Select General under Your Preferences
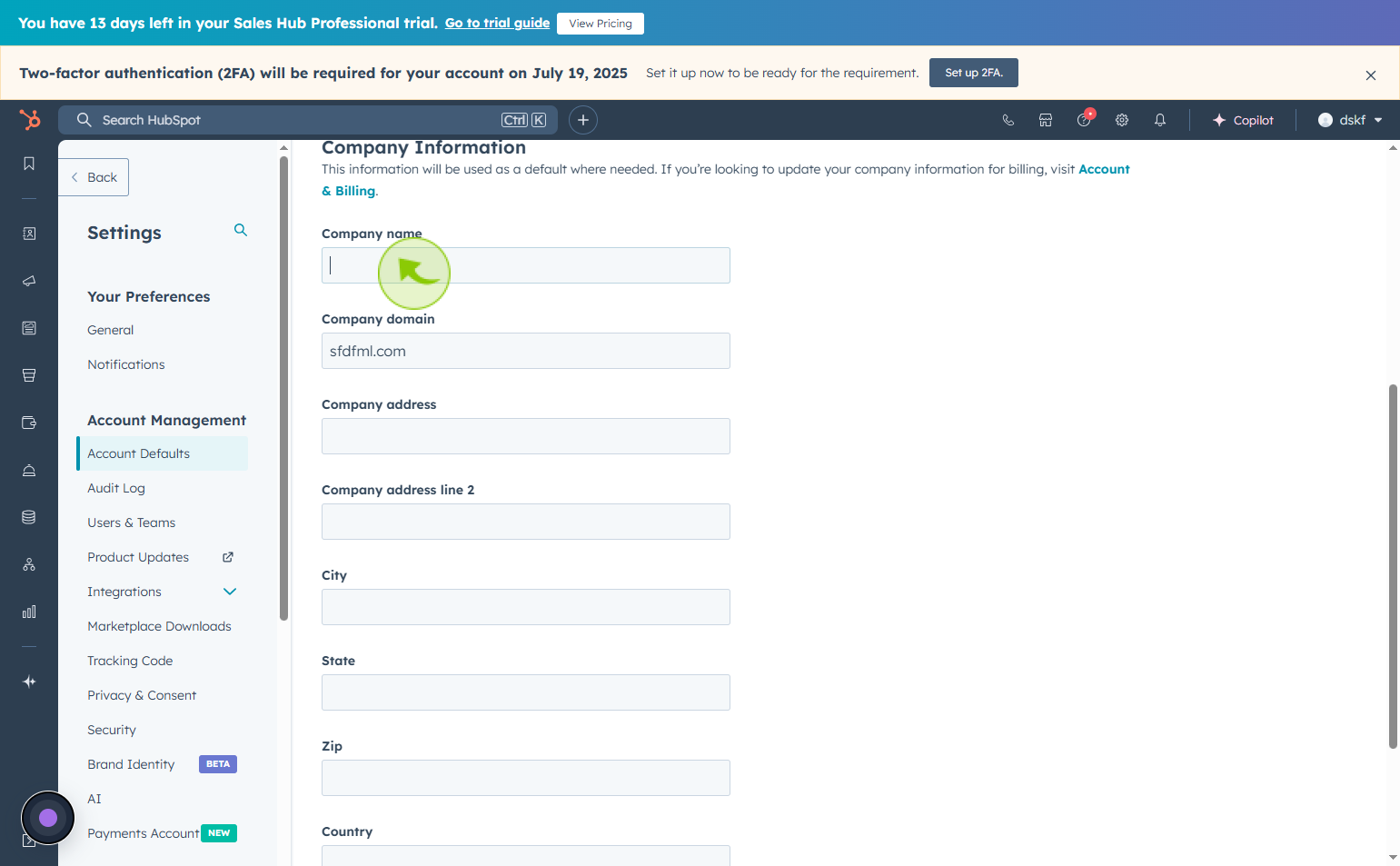This screenshot has width=1400, height=866. pos(110,330)
